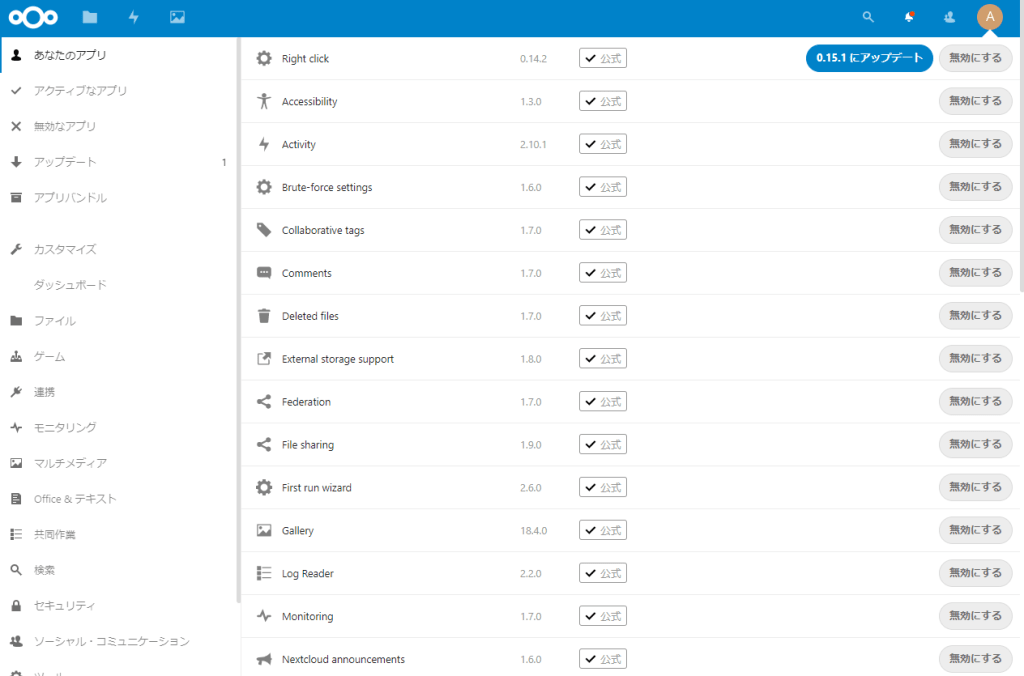Click the Nextcloud announcements megaphone icon
The height and width of the screenshot is (676, 1024).
click(264, 659)
